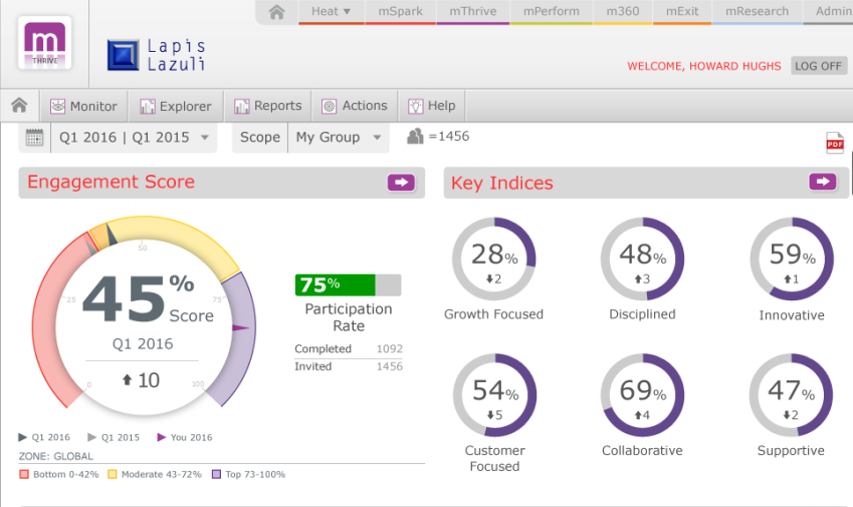Click the Engagement Score arrow icon

tap(401, 182)
